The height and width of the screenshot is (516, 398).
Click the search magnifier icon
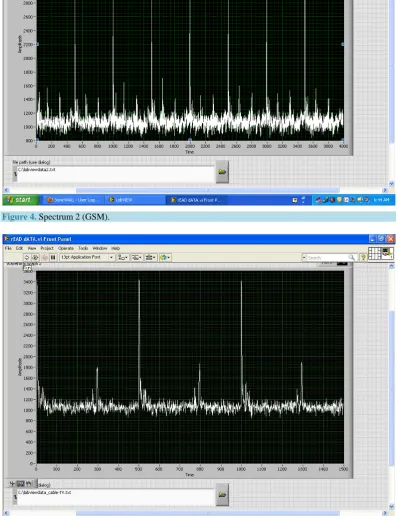point(351,258)
